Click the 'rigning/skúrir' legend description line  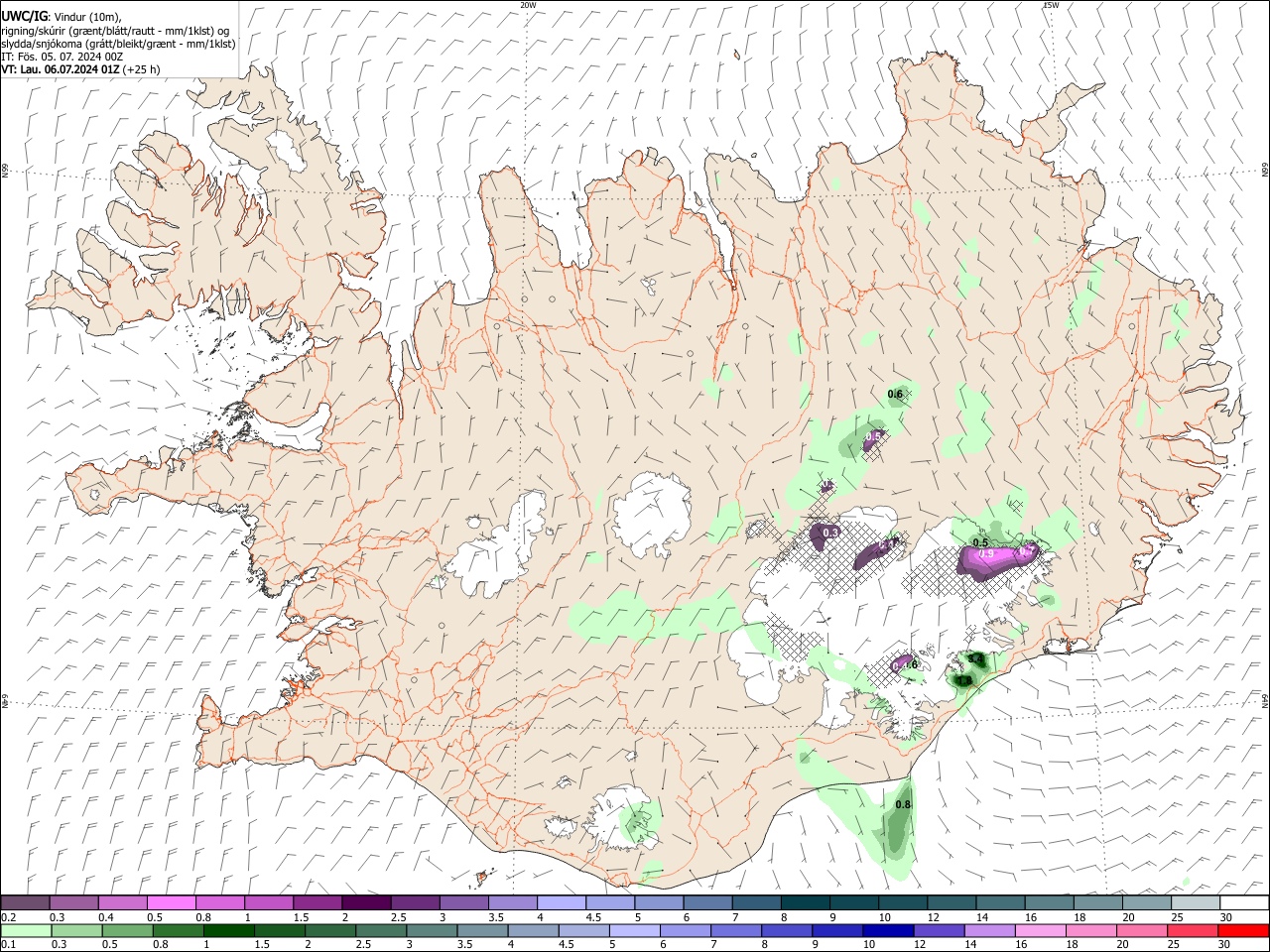click(115, 30)
